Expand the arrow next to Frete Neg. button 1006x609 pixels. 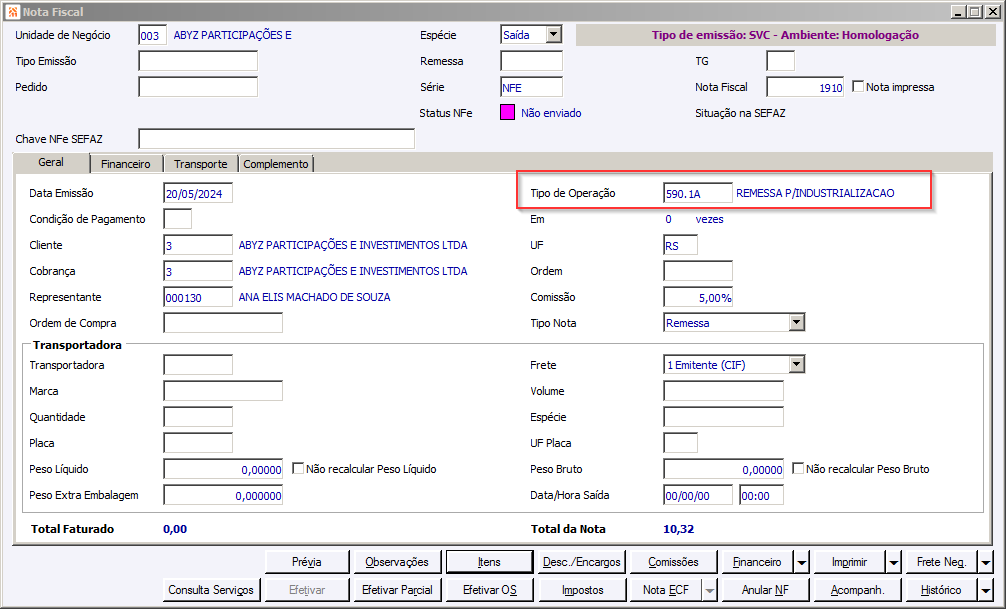pos(985,562)
